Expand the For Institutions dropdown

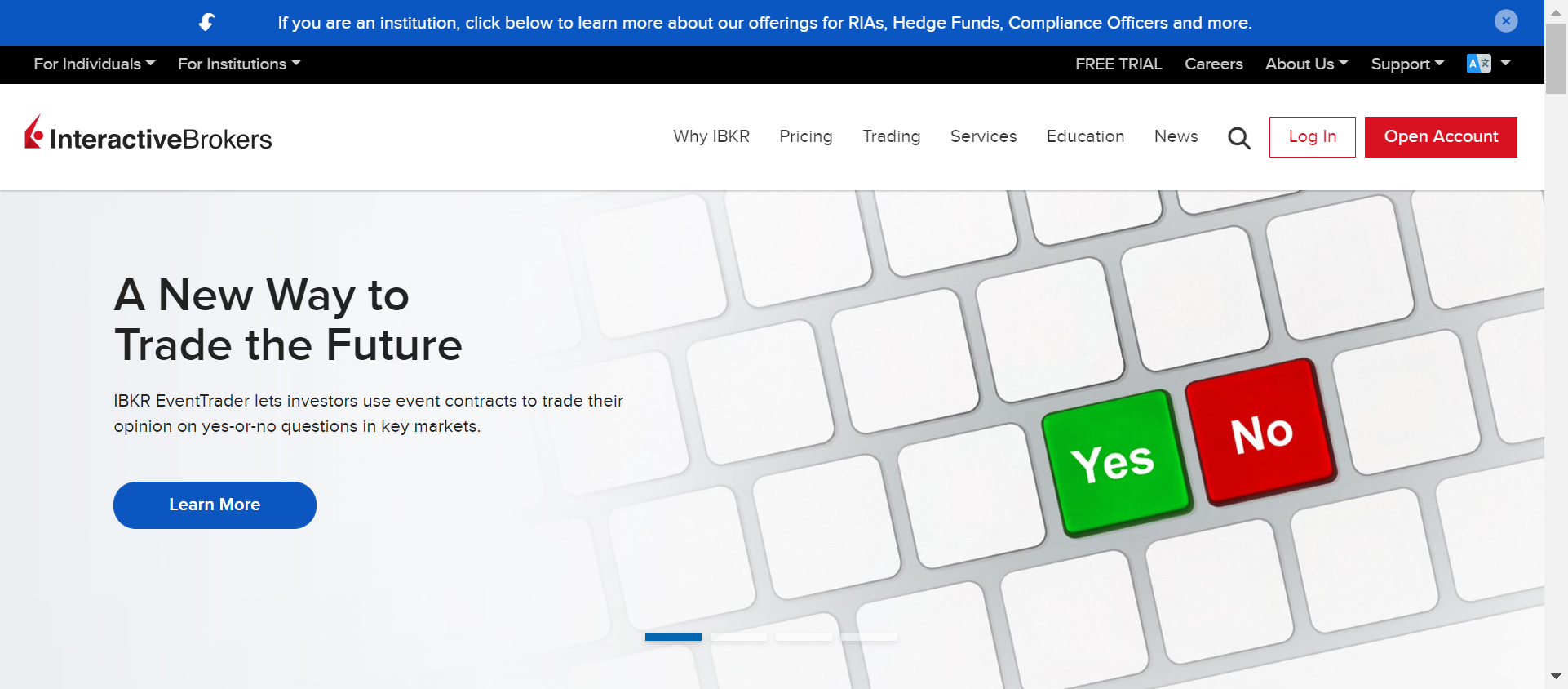coord(239,64)
